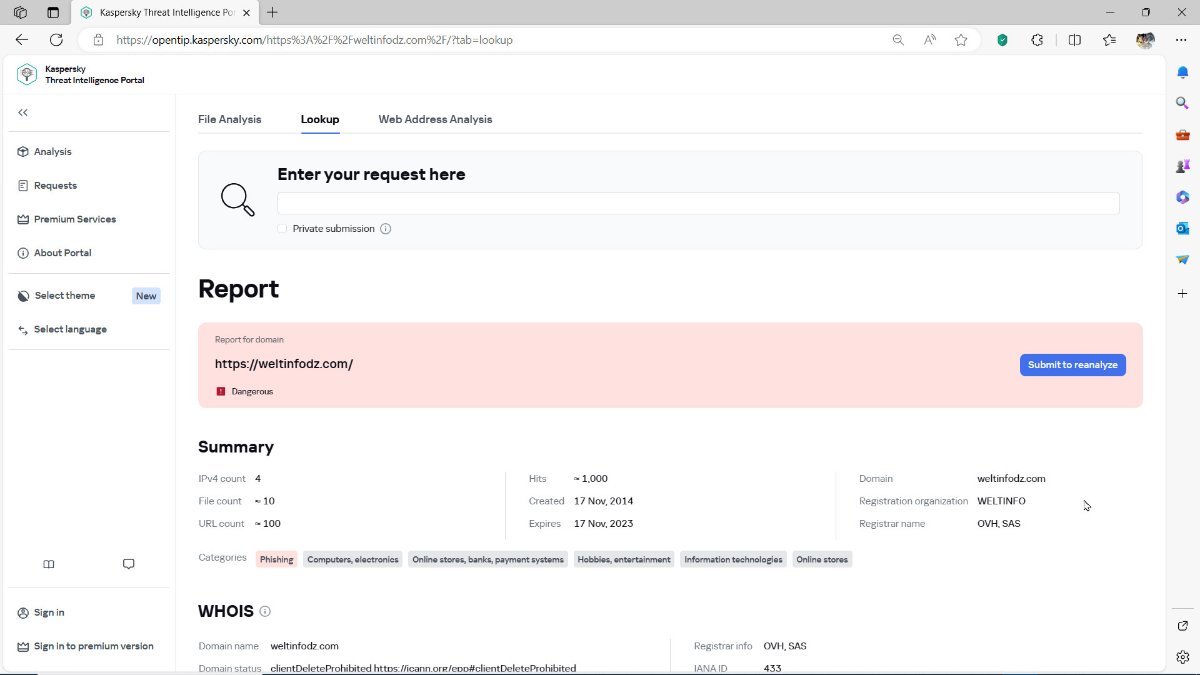Switch to File Analysis tab
Image resolution: width=1200 pixels, height=675 pixels.
pos(230,119)
